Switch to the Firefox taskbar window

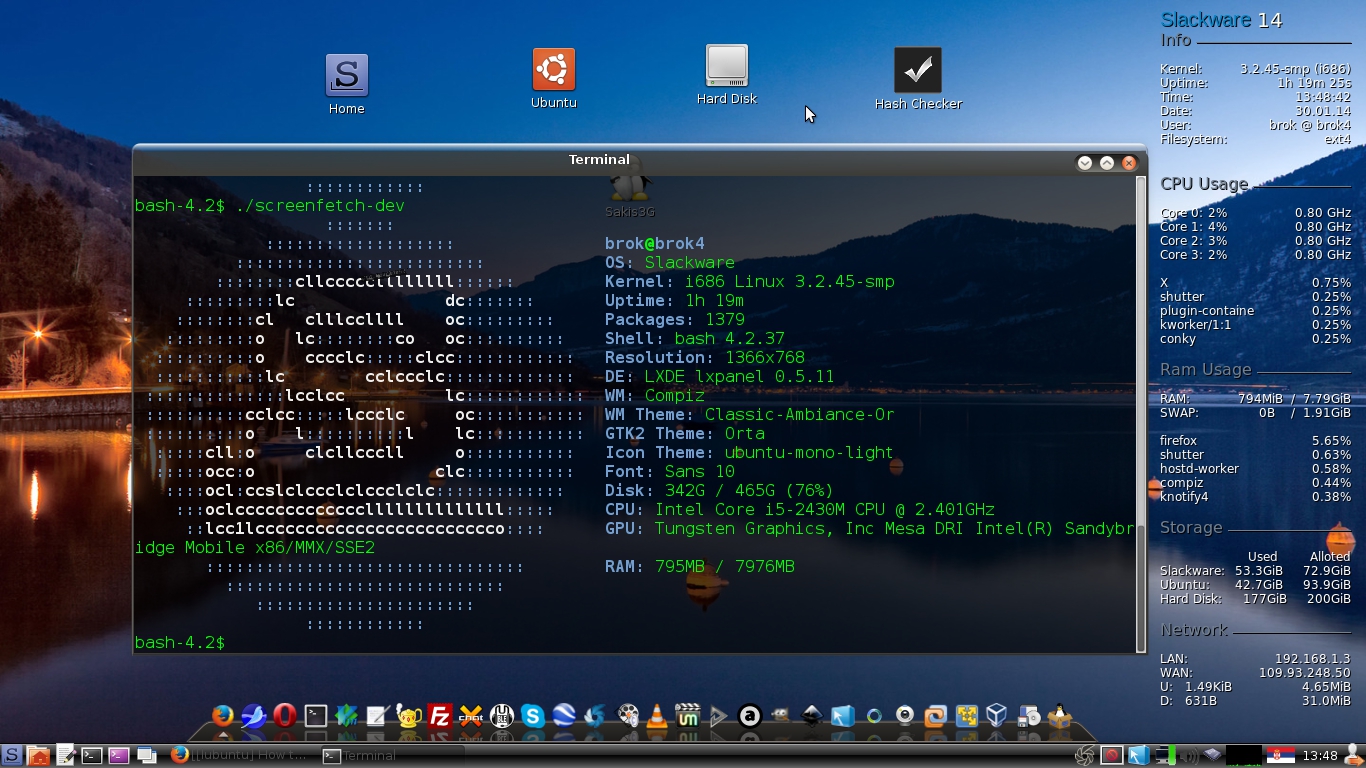(238, 755)
